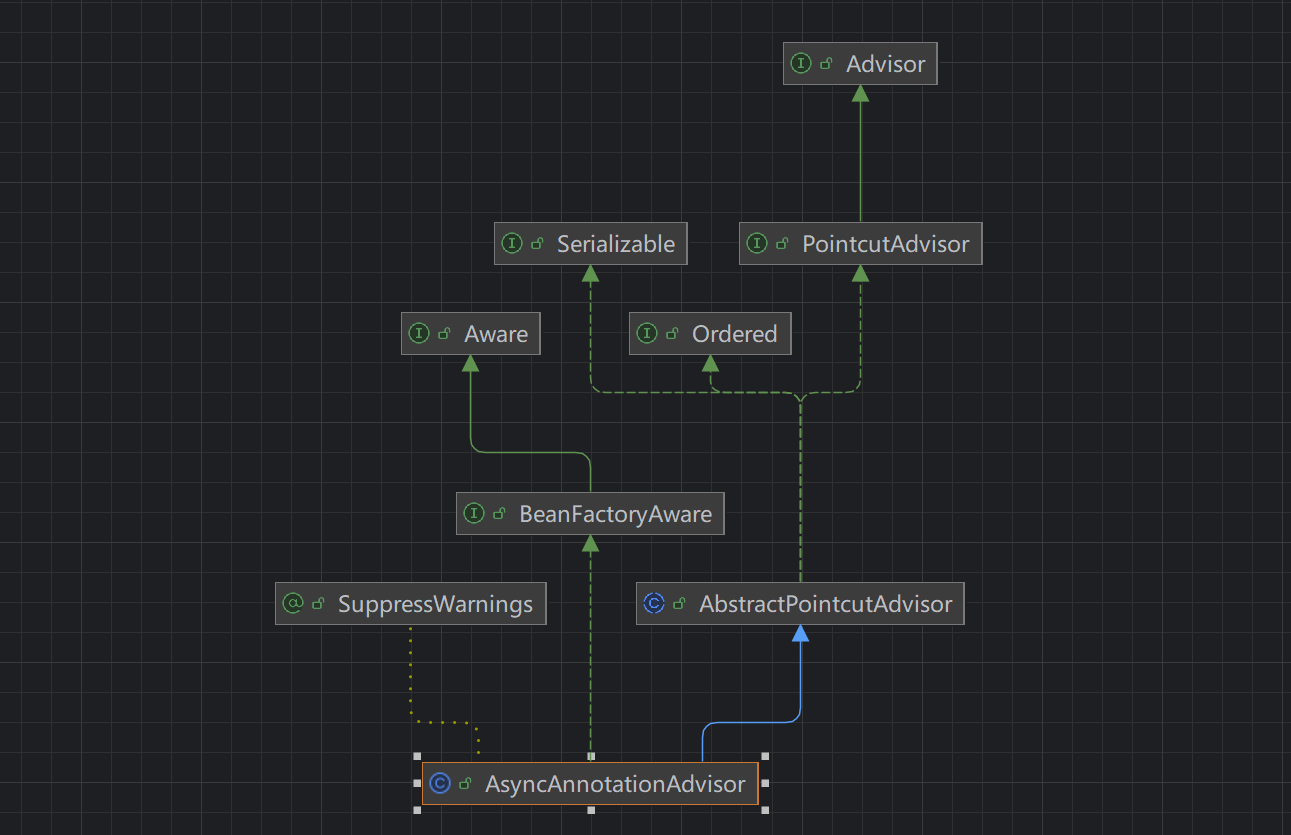Click the class icon on AsyncAnnotationAdvisor node
The width and height of the screenshot is (1291, 835).
tap(439, 784)
